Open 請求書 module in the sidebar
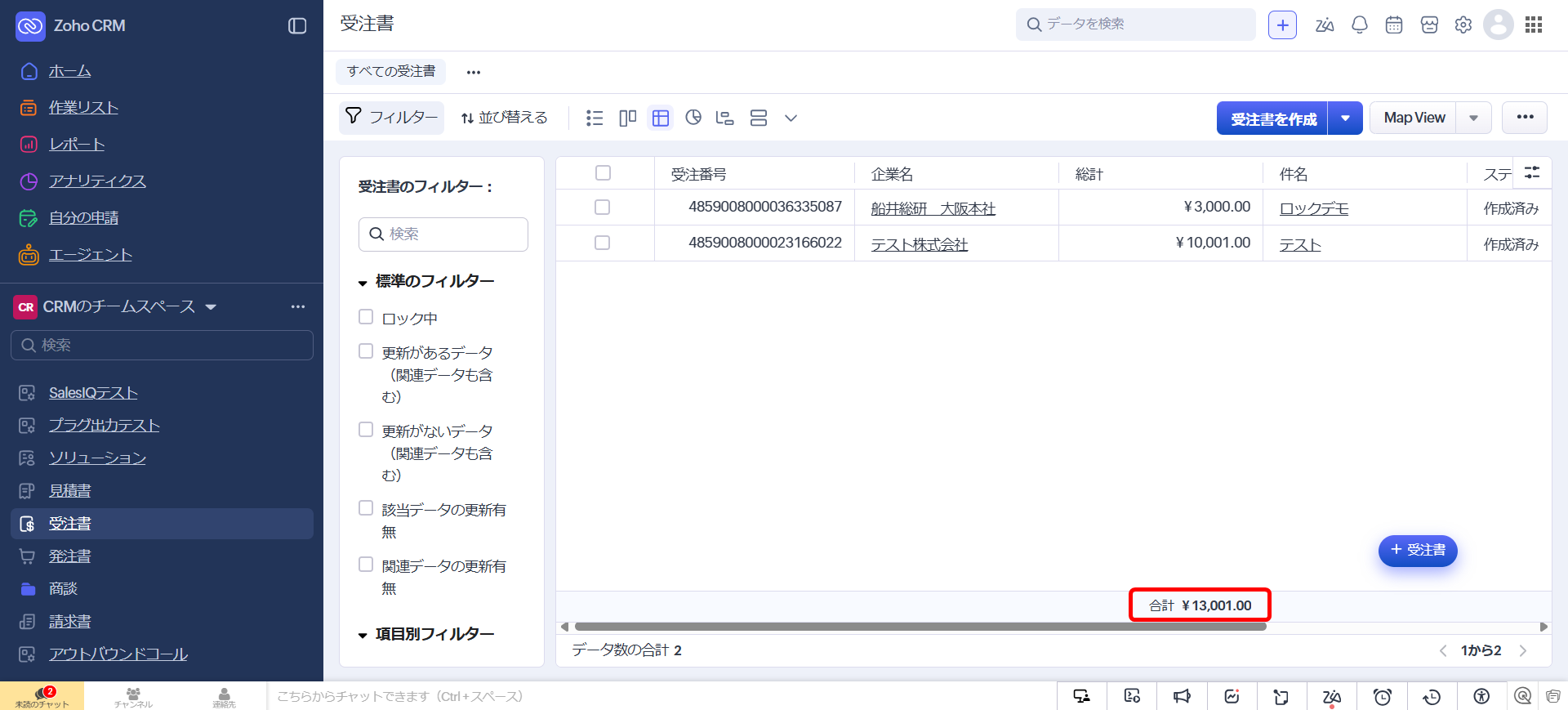Image resolution: width=1568 pixels, height=710 pixels. [x=69, y=622]
